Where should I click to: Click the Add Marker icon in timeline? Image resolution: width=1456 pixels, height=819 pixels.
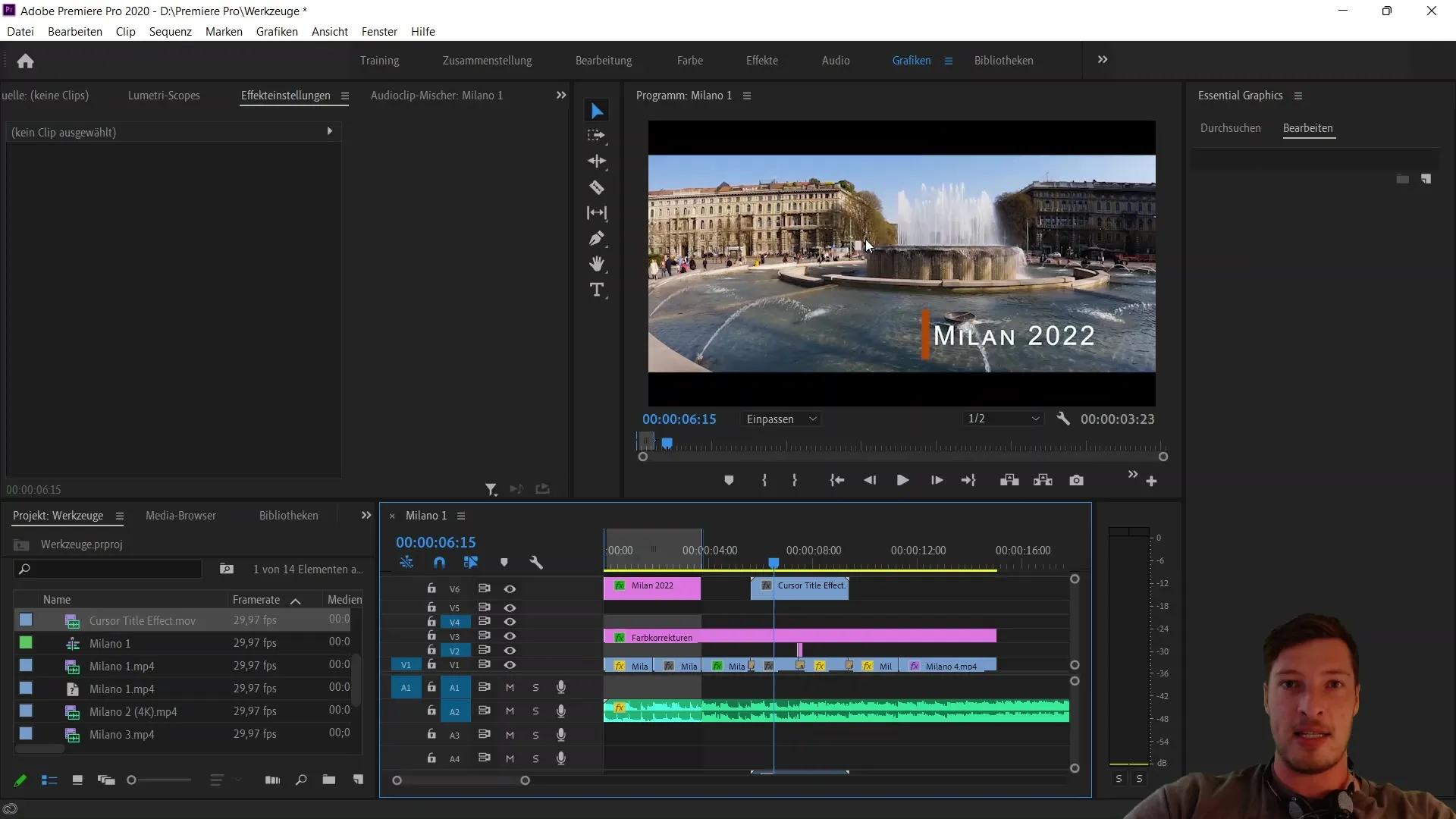coord(504,561)
